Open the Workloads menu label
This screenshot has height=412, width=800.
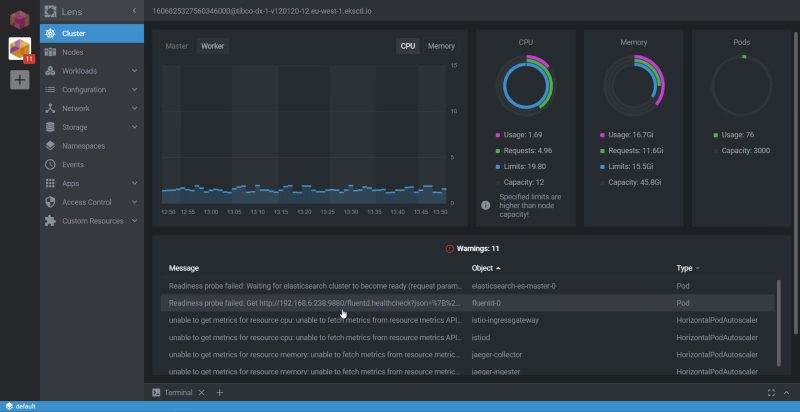(x=80, y=71)
